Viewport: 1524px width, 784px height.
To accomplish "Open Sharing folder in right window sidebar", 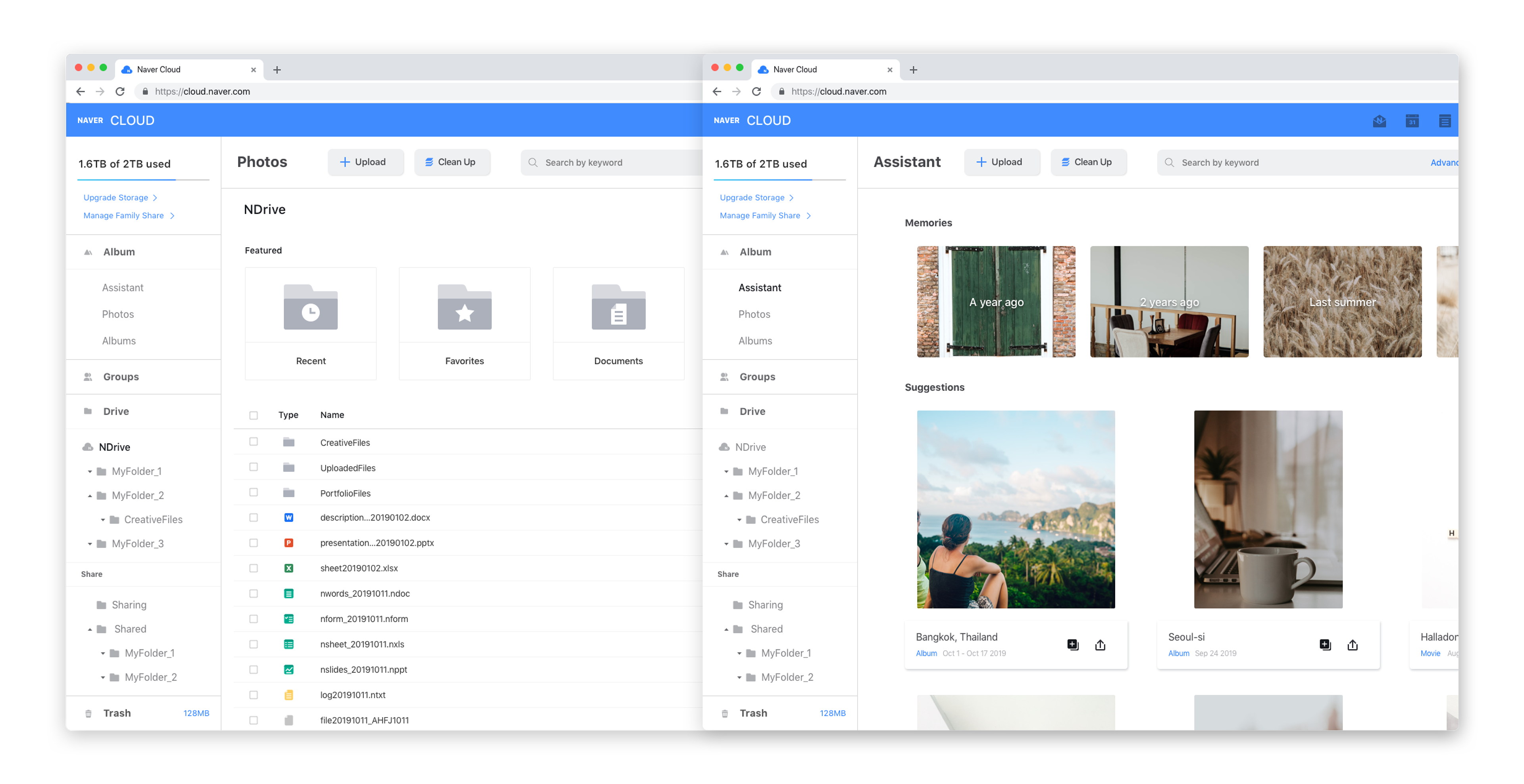I will pos(765,605).
